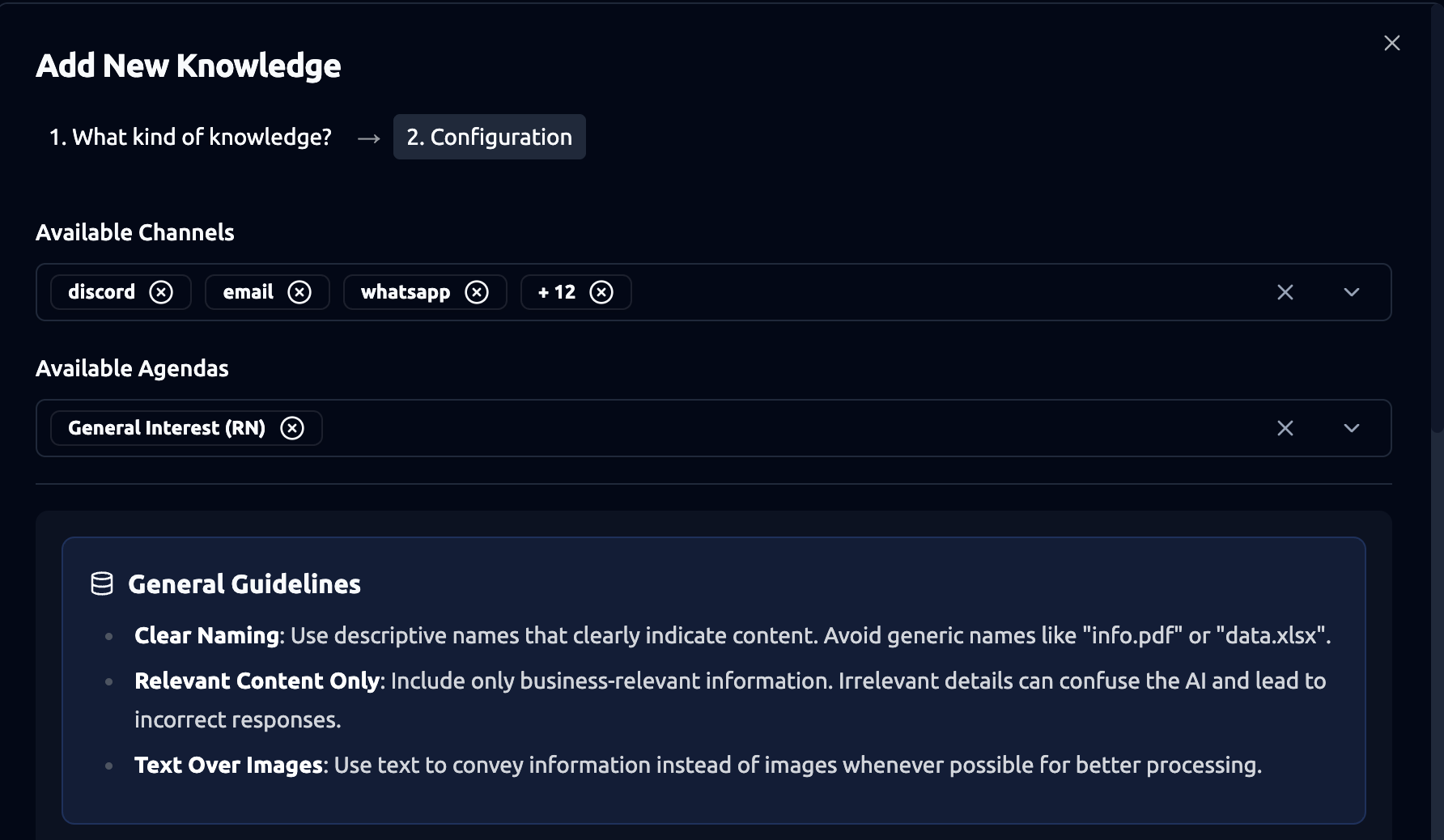Select the '2. Configuration' step
The height and width of the screenshot is (840, 1444).
click(x=489, y=137)
